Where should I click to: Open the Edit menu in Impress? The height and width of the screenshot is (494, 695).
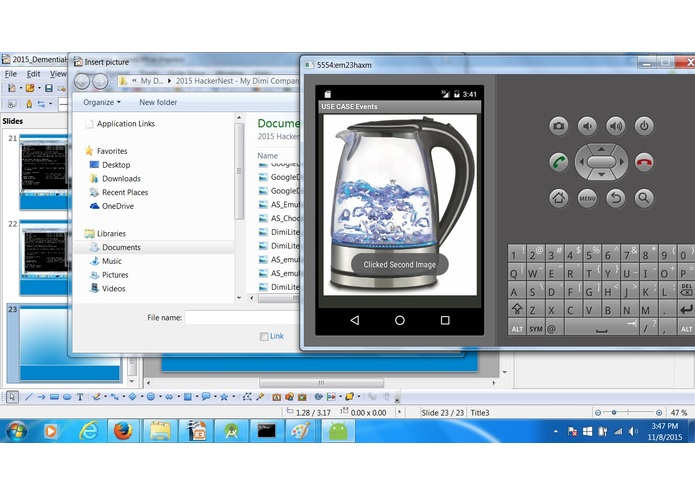click(x=33, y=74)
